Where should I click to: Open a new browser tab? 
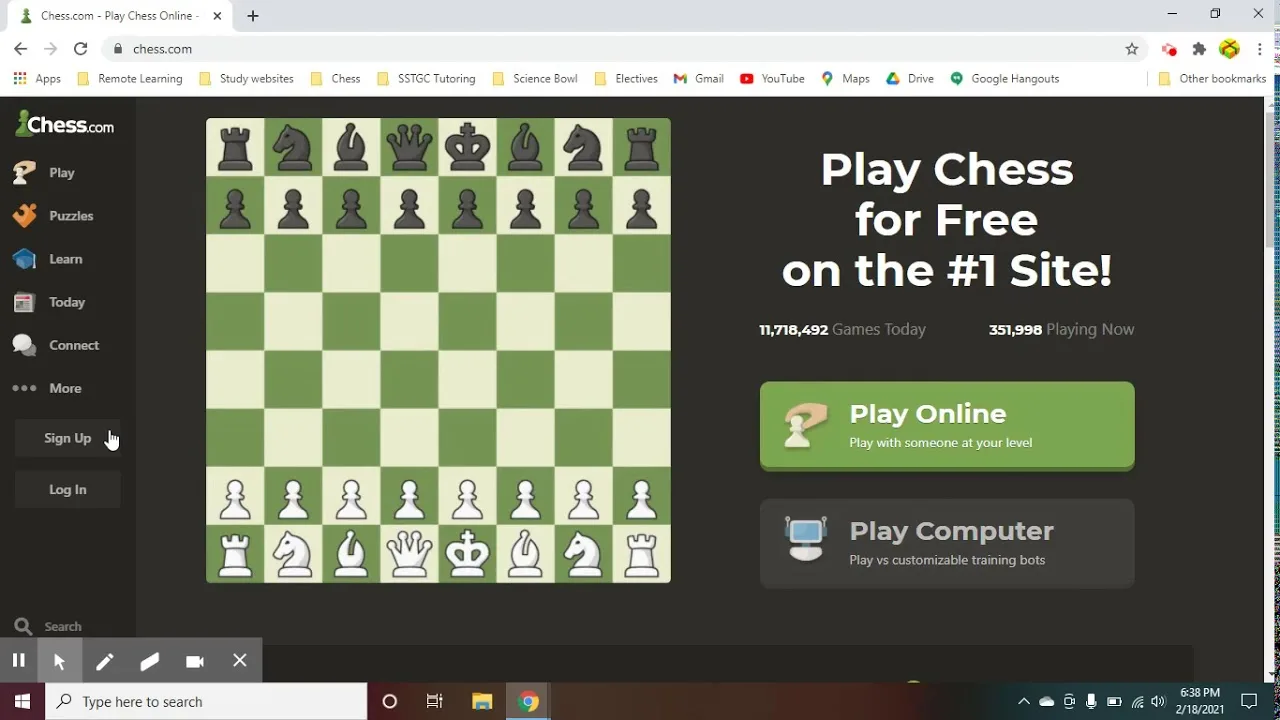pos(253,16)
